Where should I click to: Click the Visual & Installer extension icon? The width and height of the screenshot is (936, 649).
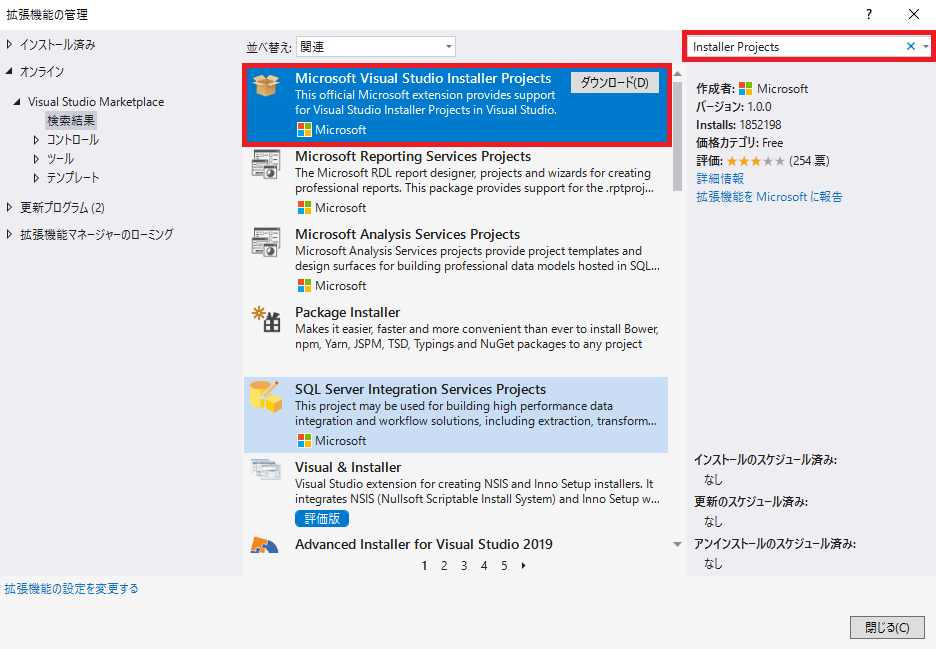(x=266, y=469)
